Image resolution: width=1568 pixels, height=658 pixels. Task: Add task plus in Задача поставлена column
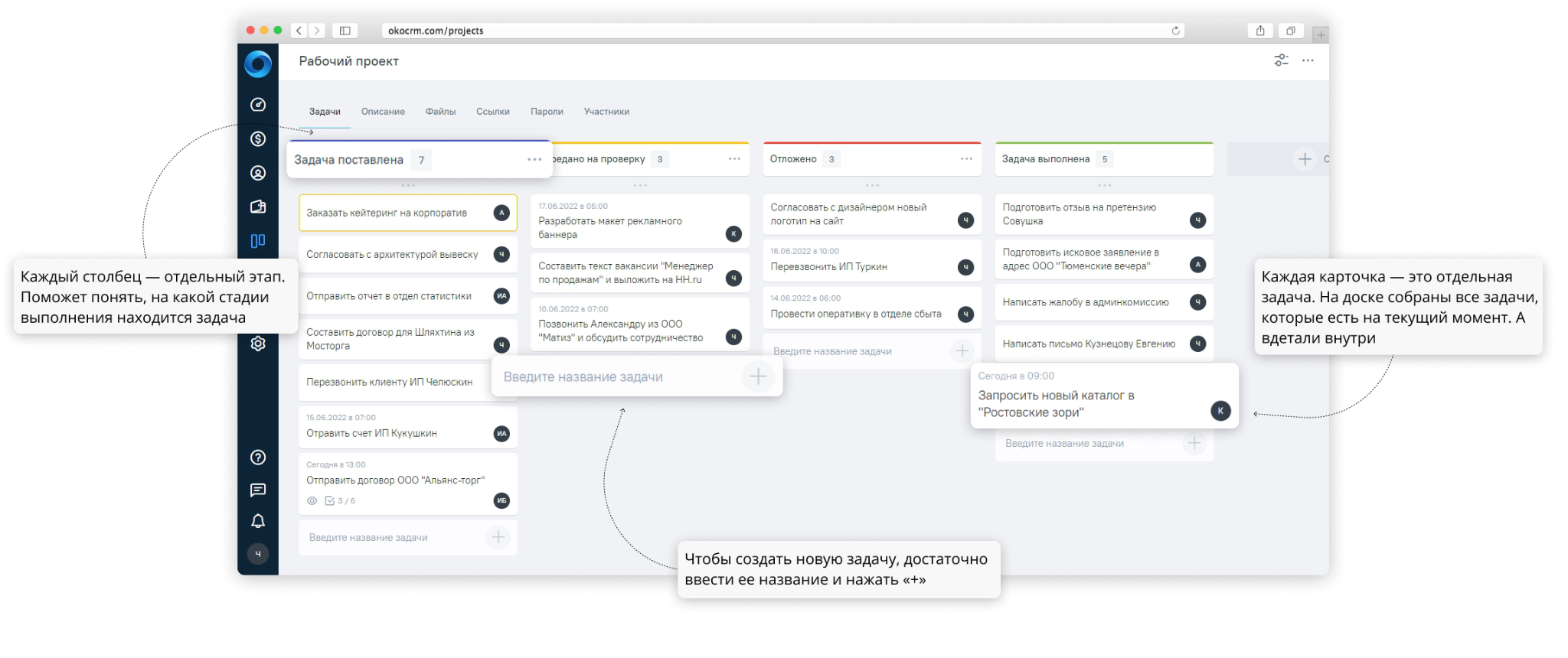coord(498,537)
